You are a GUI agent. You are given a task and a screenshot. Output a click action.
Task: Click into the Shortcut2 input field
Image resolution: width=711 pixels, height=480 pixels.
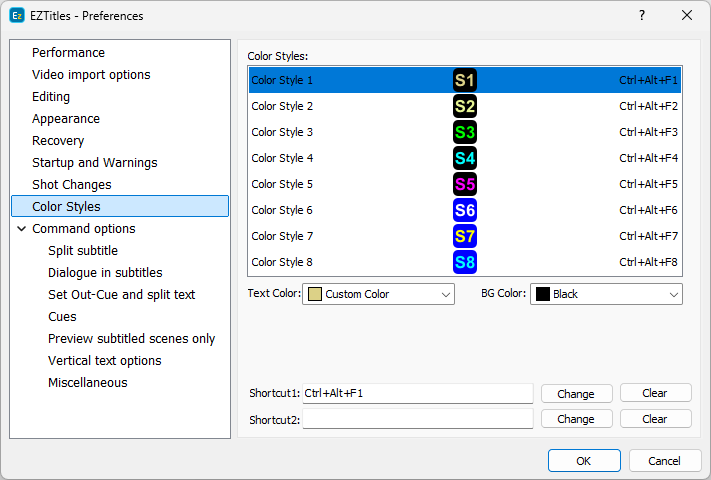pos(417,419)
